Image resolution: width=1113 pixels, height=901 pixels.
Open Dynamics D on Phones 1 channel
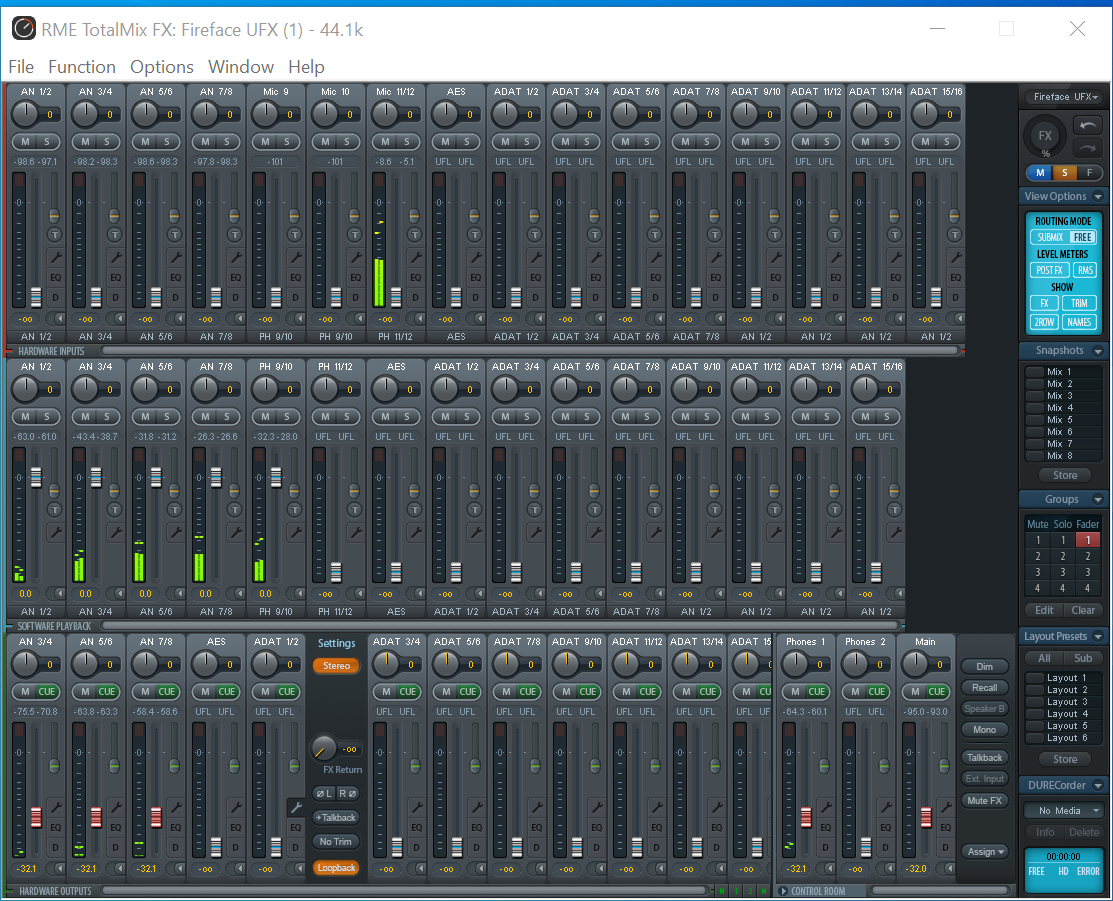tap(826, 847)
